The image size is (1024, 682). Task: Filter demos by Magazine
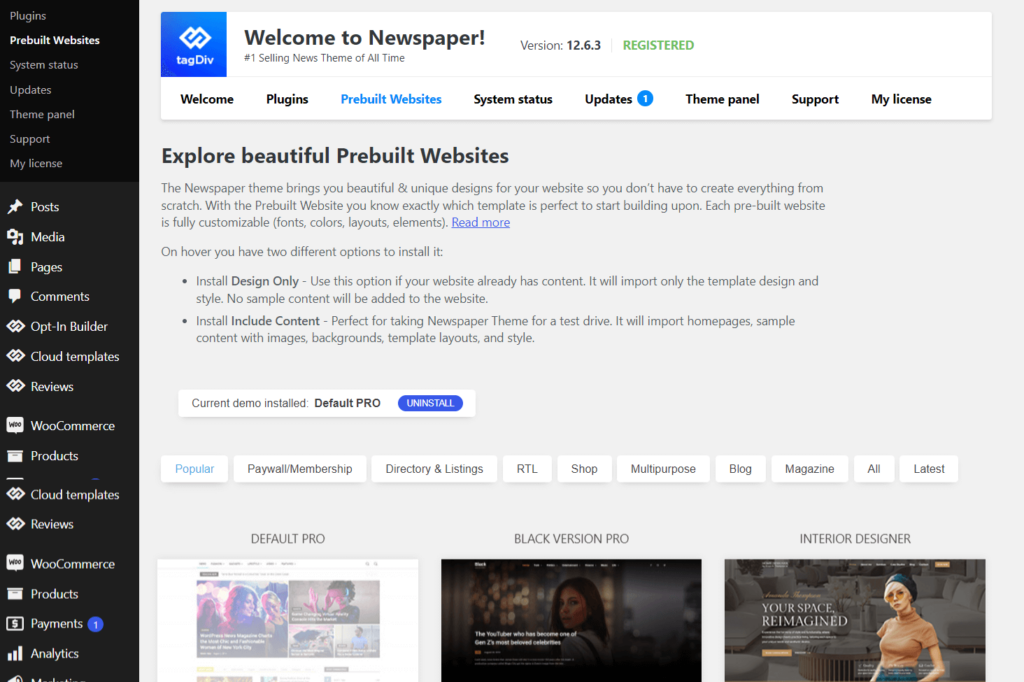coord(810,469)
